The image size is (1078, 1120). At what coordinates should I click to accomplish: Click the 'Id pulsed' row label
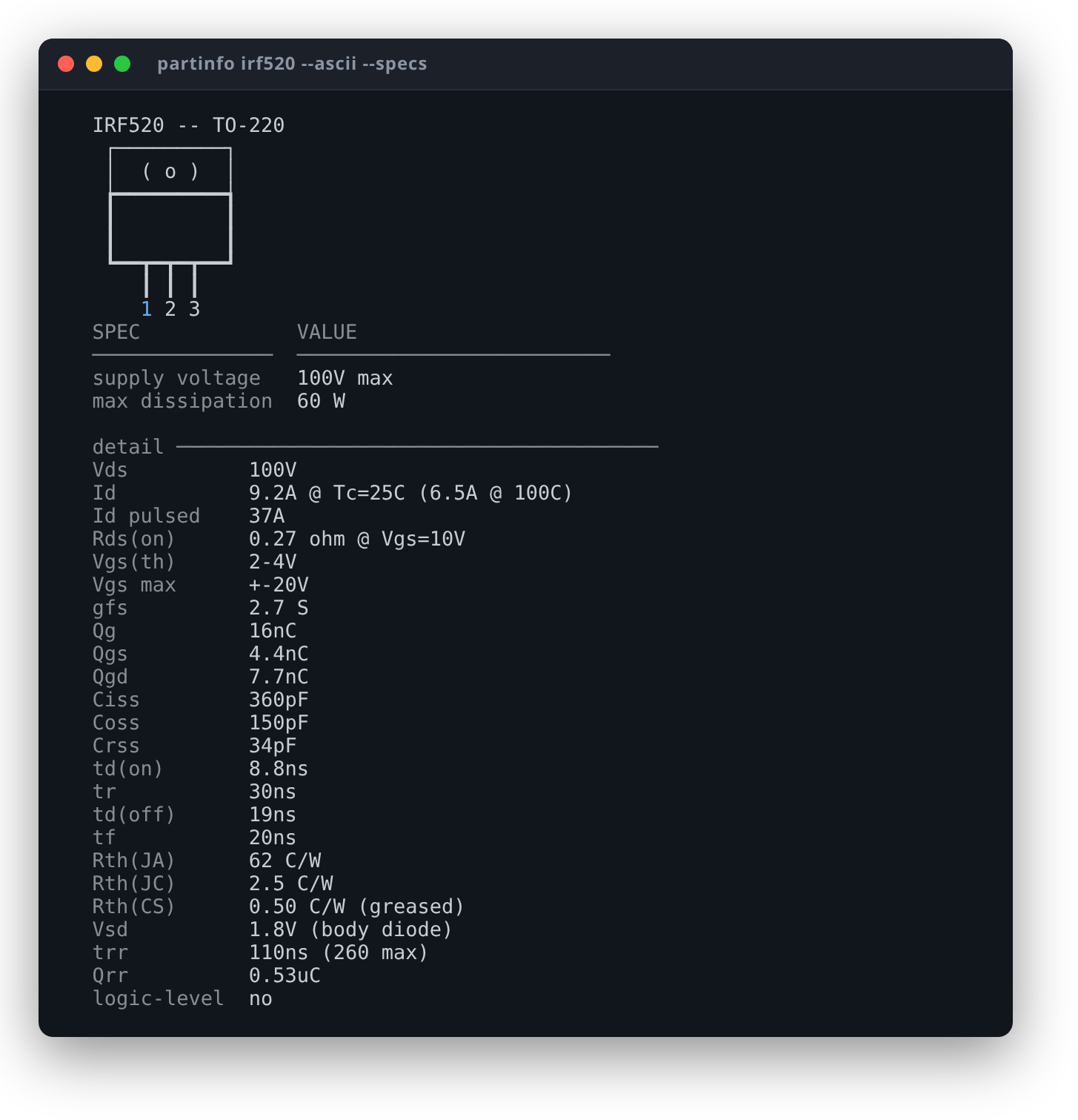(x=147, y=517)
